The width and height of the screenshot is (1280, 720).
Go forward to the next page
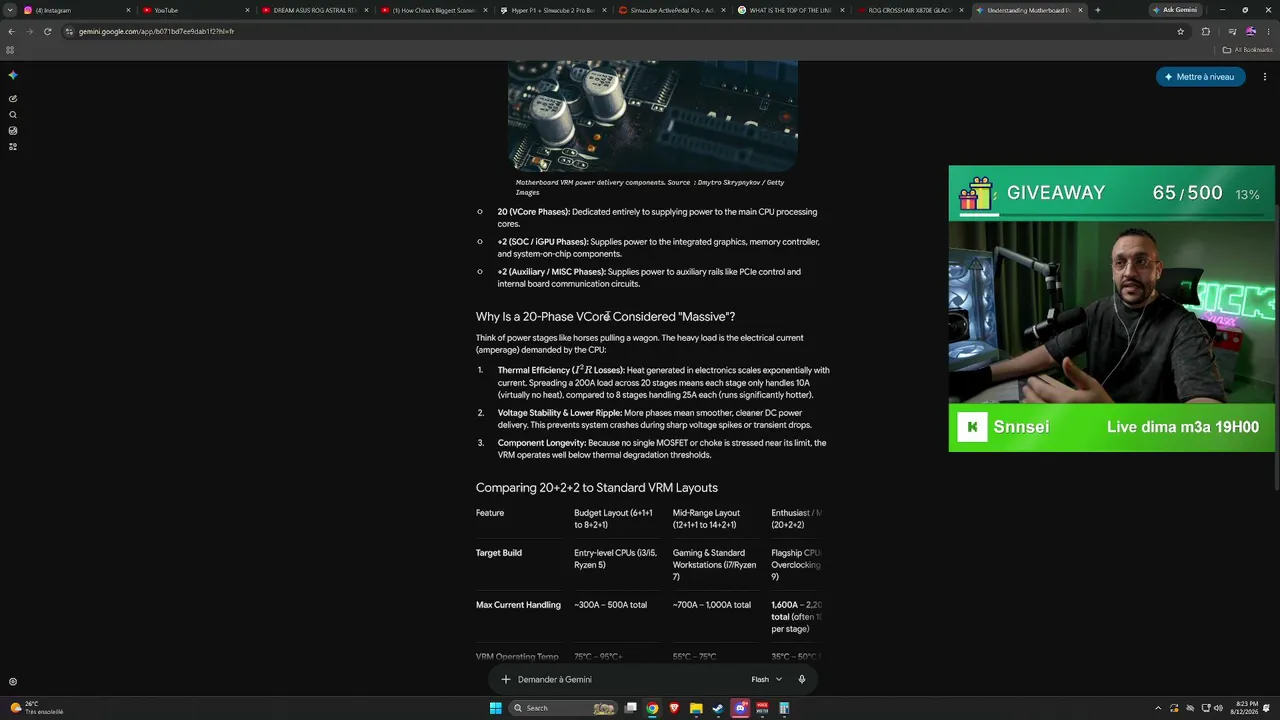point(29,31)
